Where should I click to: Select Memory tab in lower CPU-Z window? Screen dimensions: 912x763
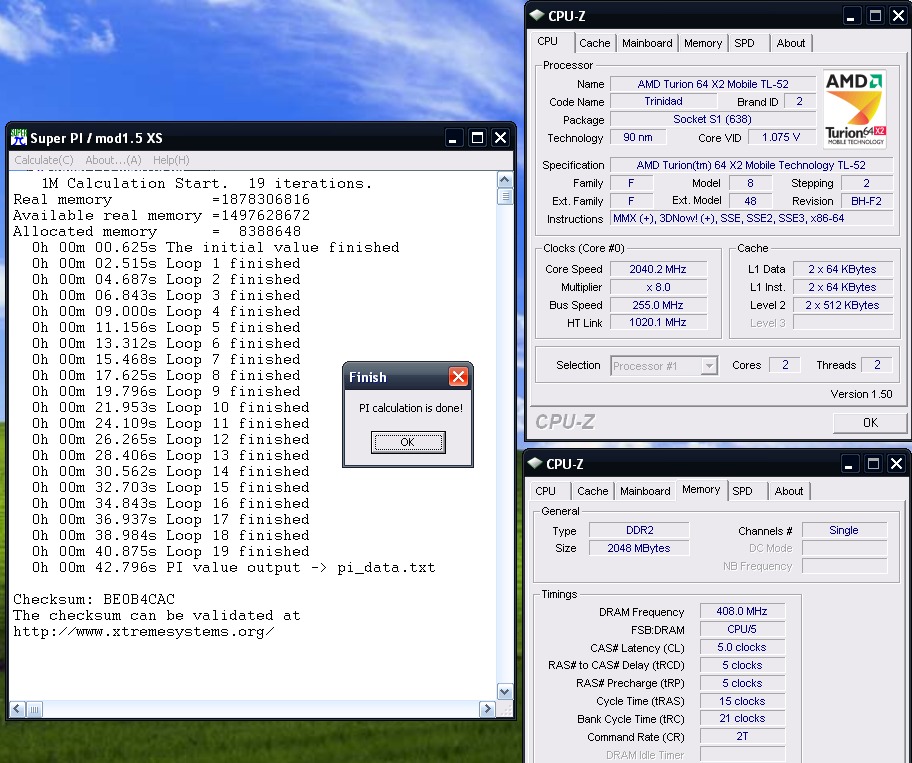[701, 490]
